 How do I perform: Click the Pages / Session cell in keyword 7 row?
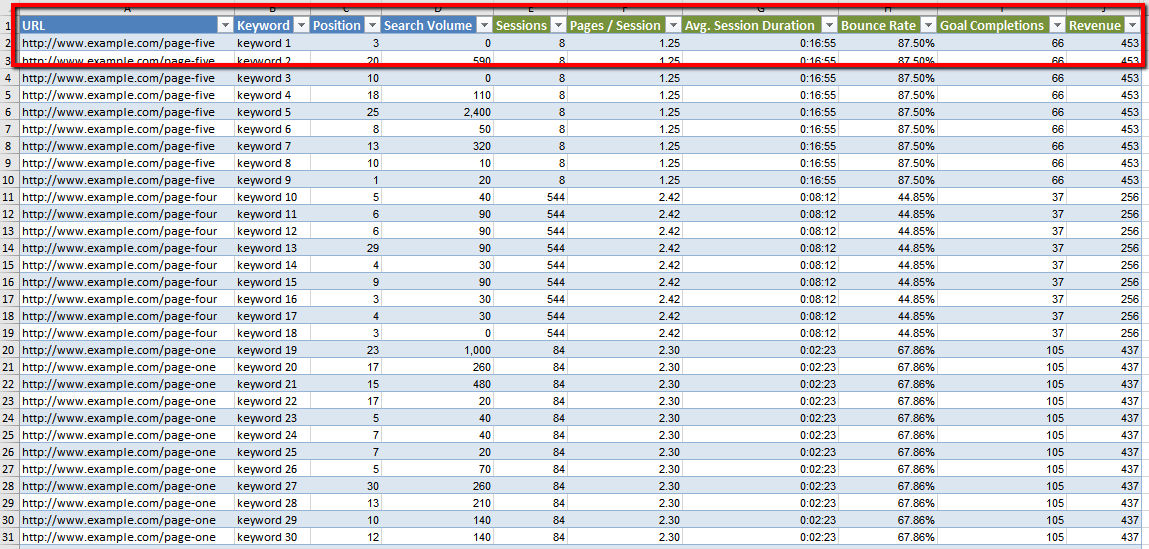coord(625,146)
